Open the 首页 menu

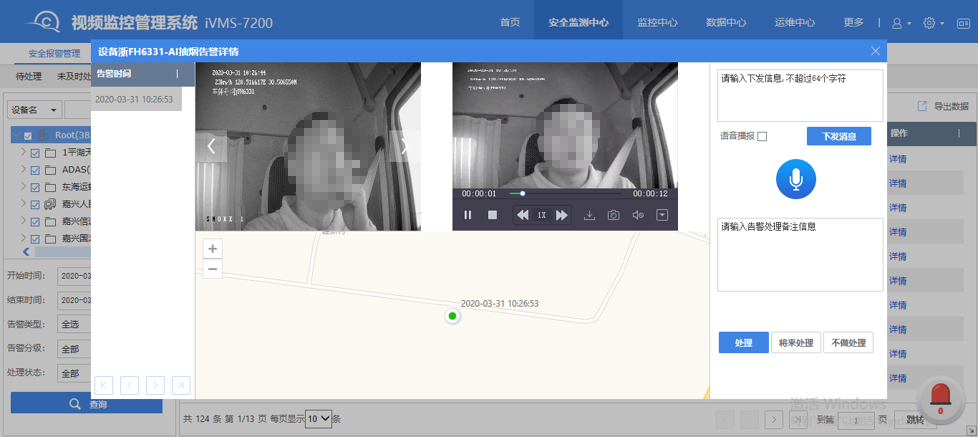pos(510,22)
